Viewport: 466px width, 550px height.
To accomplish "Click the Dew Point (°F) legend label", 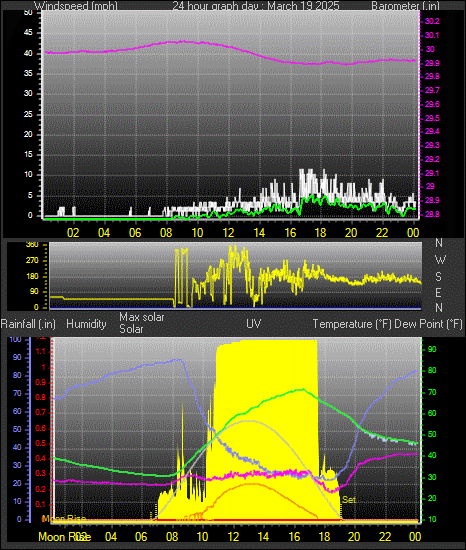I will click(x=428, y=324).
